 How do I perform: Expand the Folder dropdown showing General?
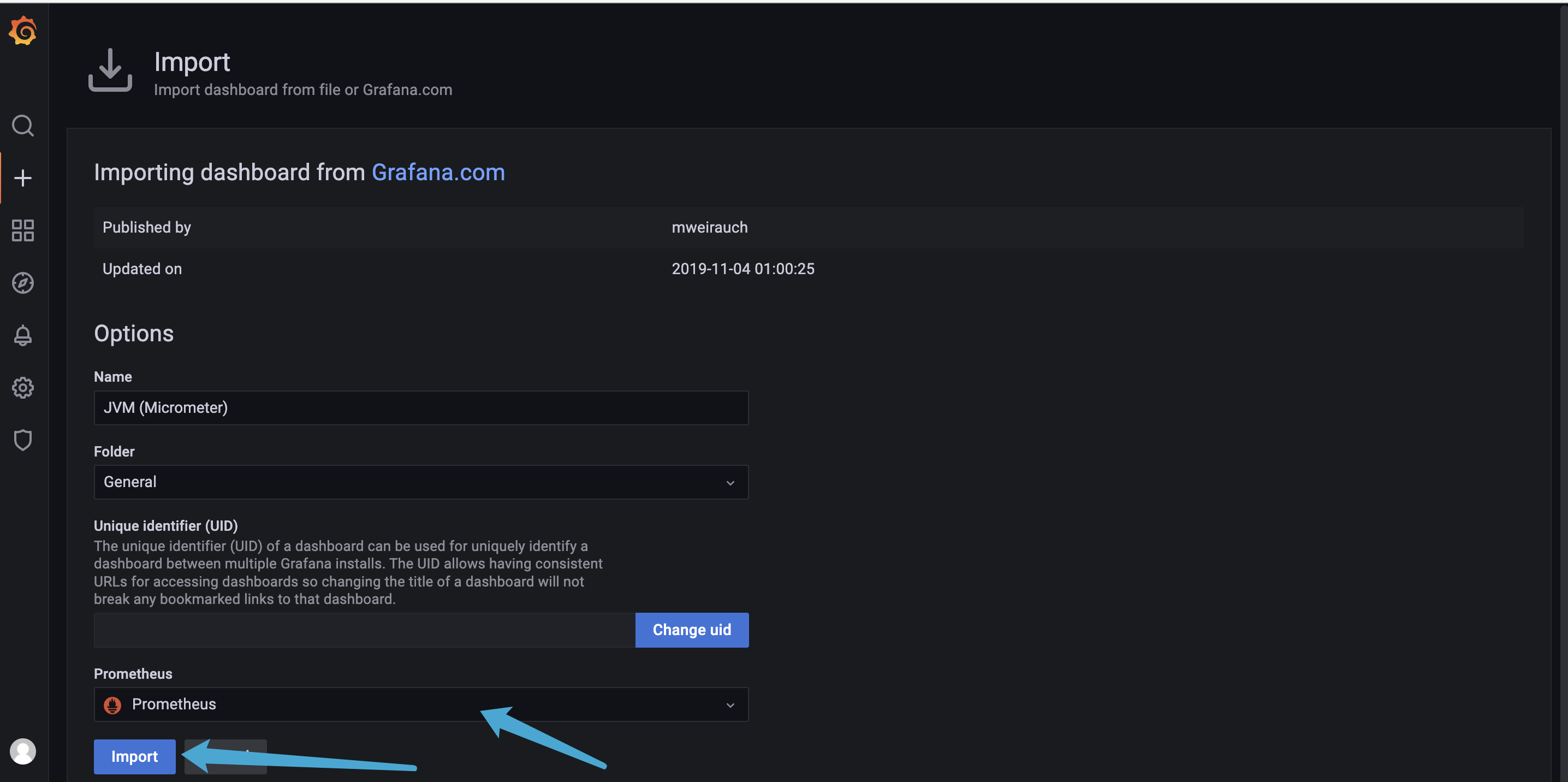tap(421, 482)
